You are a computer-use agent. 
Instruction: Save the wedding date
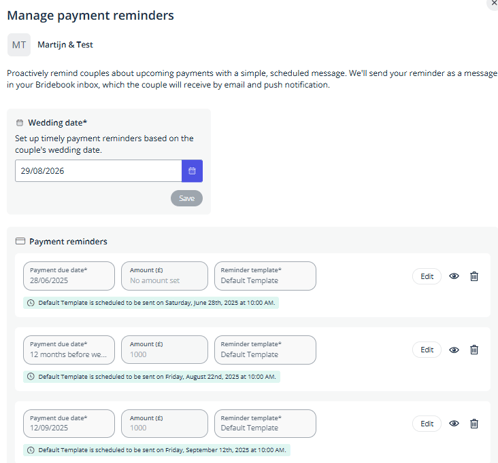pyautogui.click(x=187, y=198)
